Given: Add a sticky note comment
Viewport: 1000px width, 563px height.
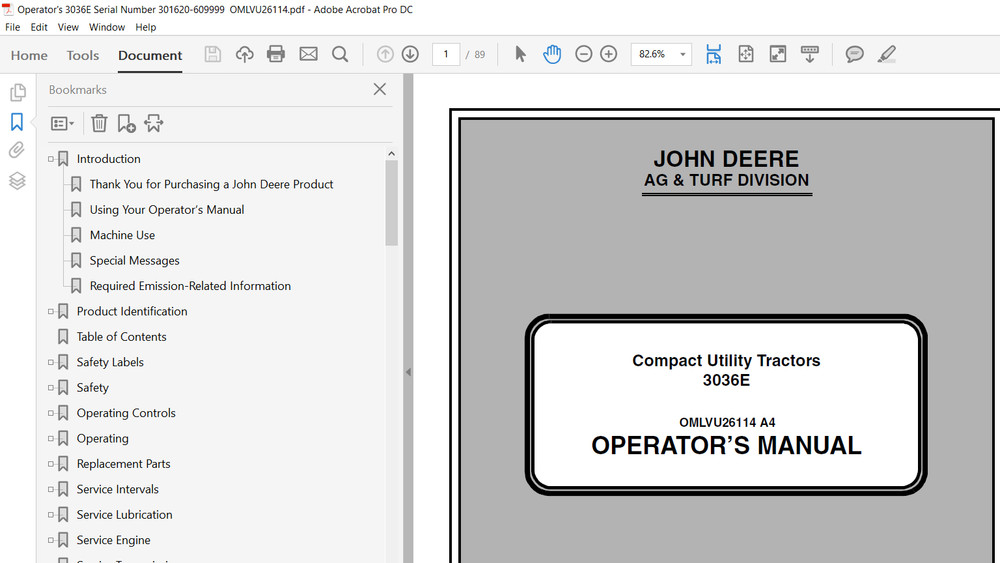Looking at the screenshot, I should pos(855,54).
